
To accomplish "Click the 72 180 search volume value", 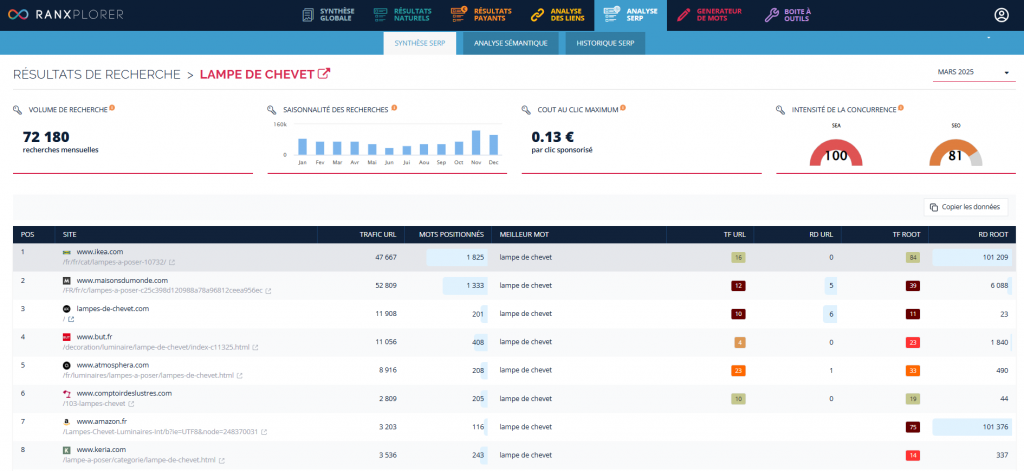I will (46, 137).
